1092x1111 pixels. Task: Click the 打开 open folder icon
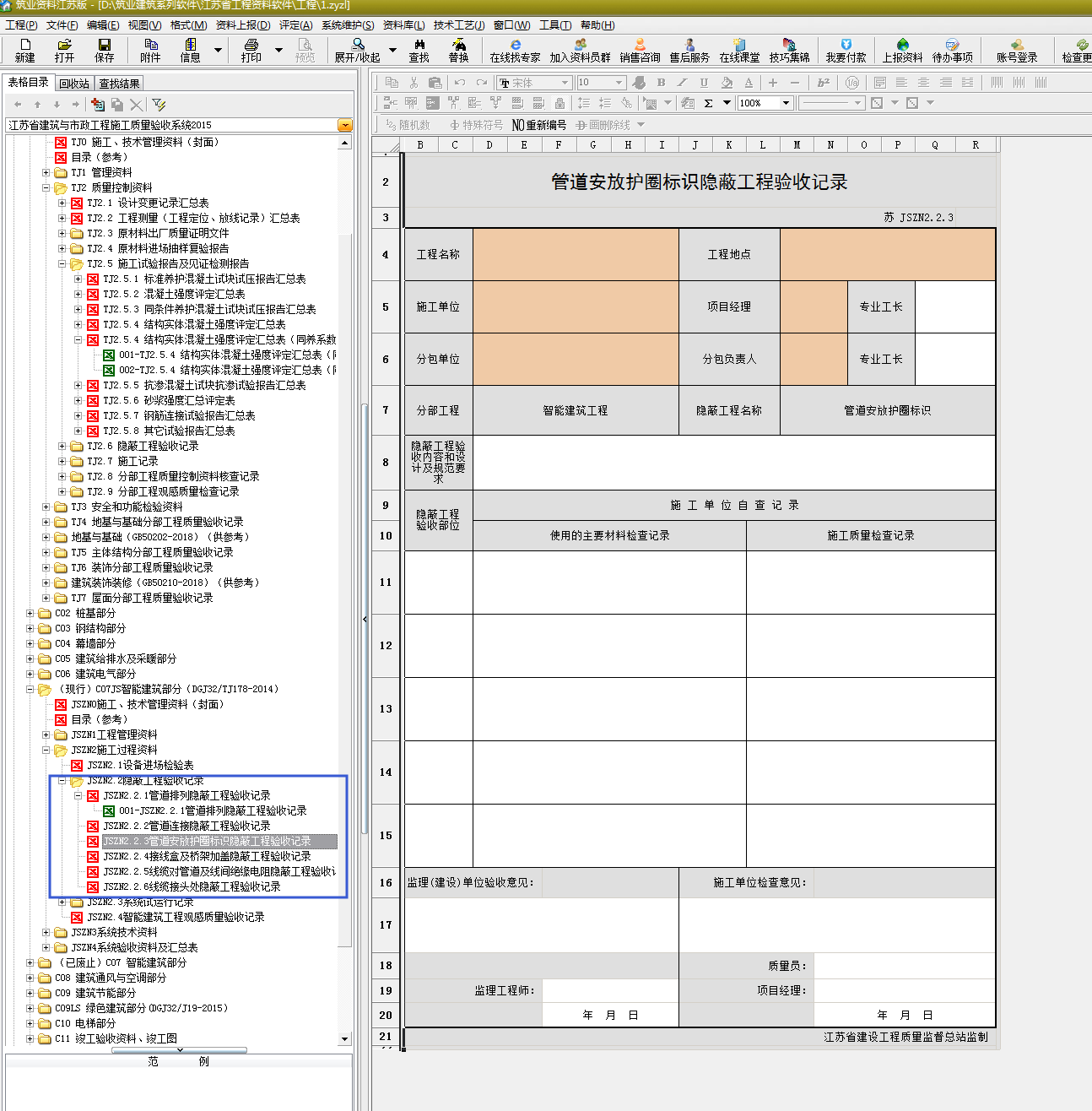tap(64, 50)
